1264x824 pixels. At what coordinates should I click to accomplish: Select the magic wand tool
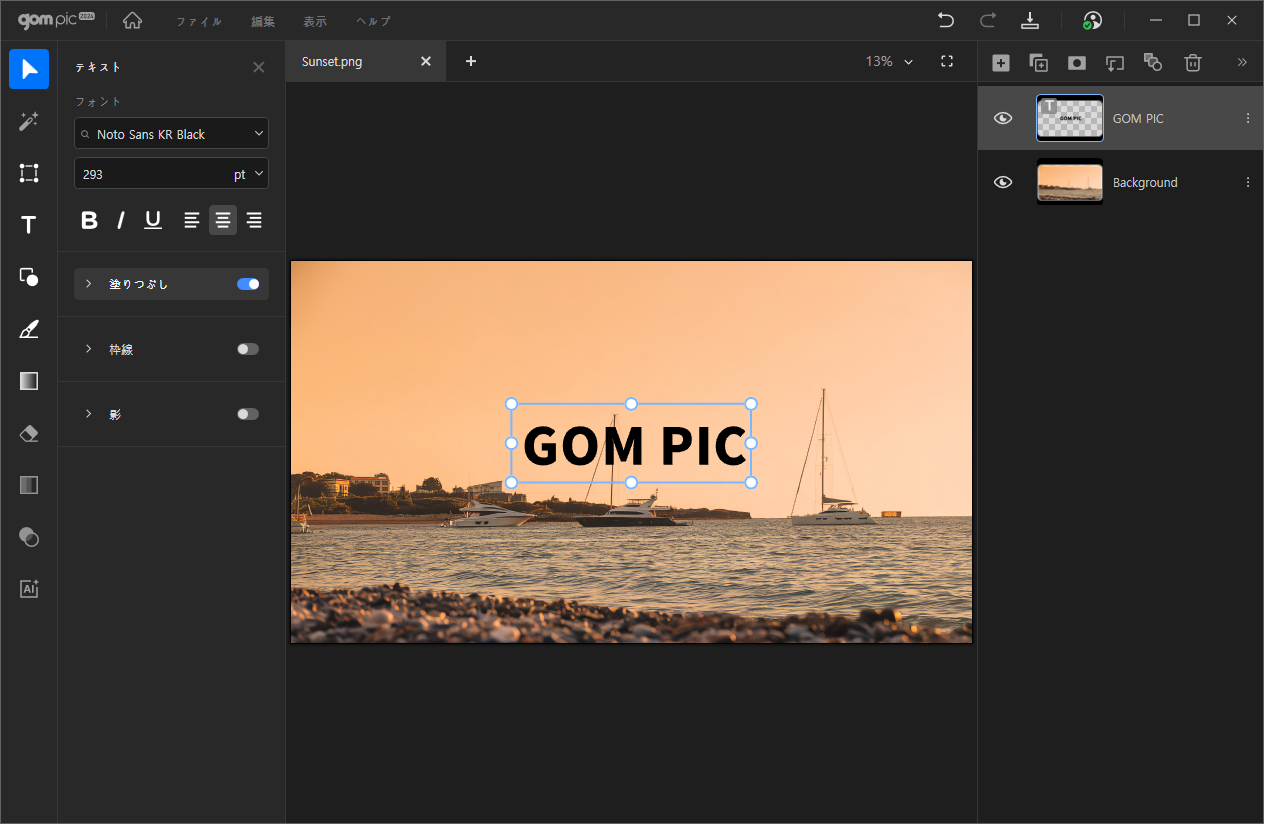tap(29, 121)
